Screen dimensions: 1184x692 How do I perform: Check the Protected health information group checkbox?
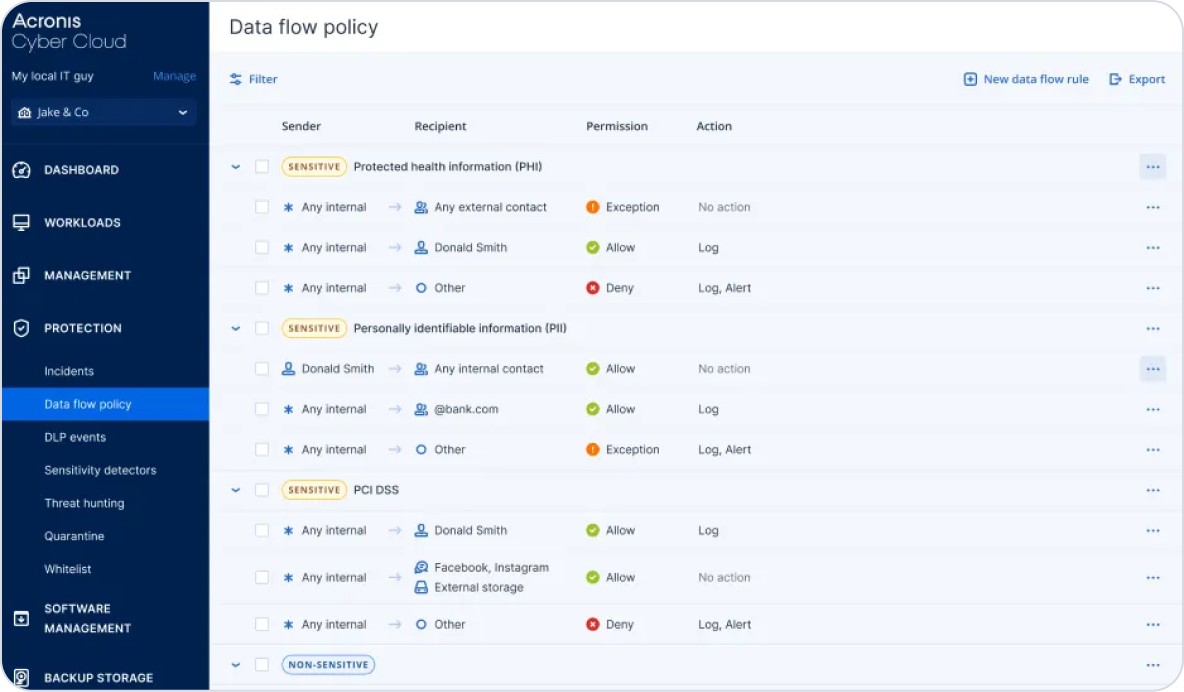click(262, 167)
